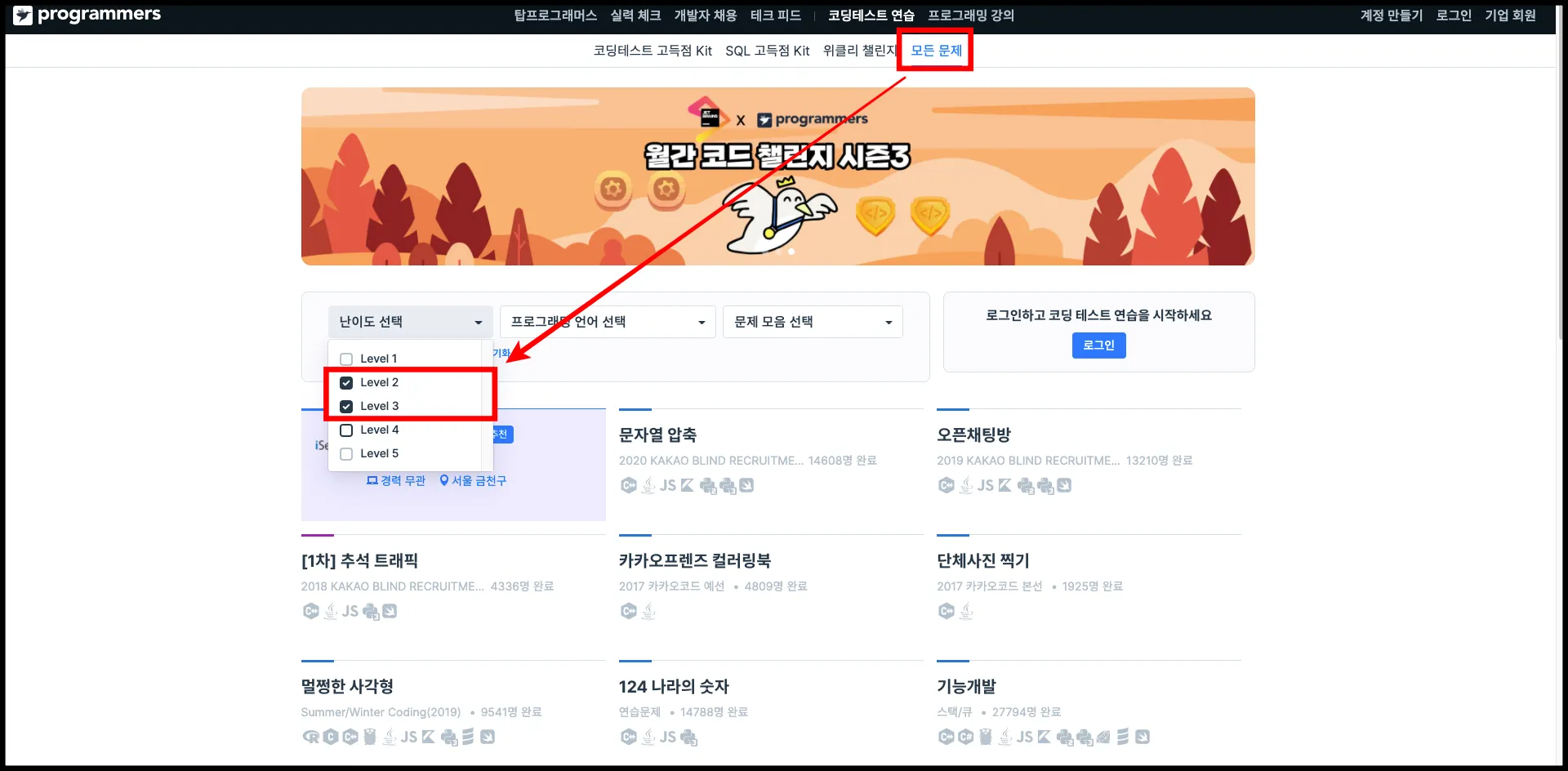This screenshot has height=771, width=1568.
Task: Click the C++ icon under 카카오프렌즈 컬러링북
Action: (x=628, y=611)
